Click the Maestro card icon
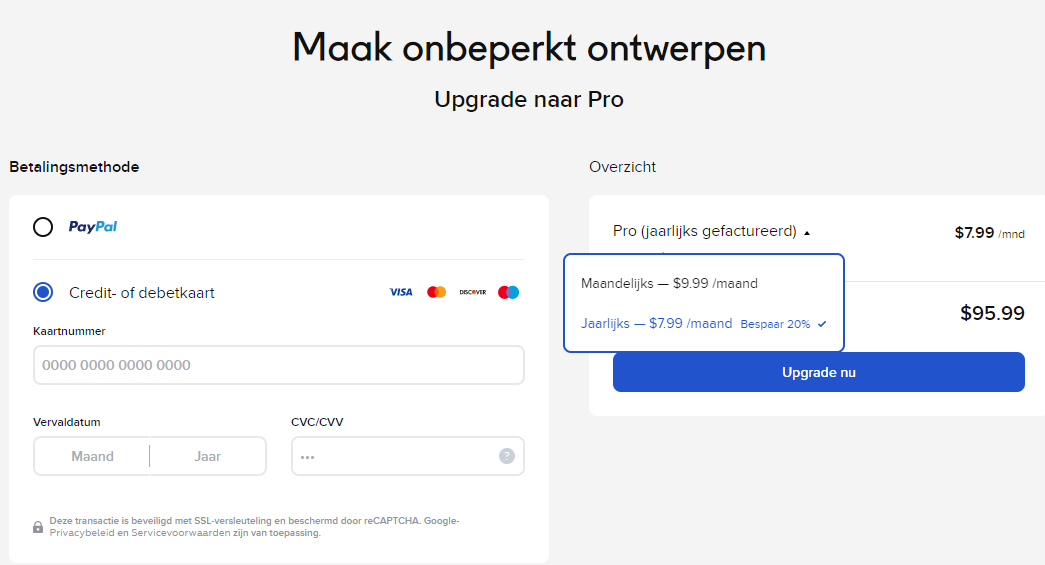This screenshot has height=565, width=1045. [509, 292]
